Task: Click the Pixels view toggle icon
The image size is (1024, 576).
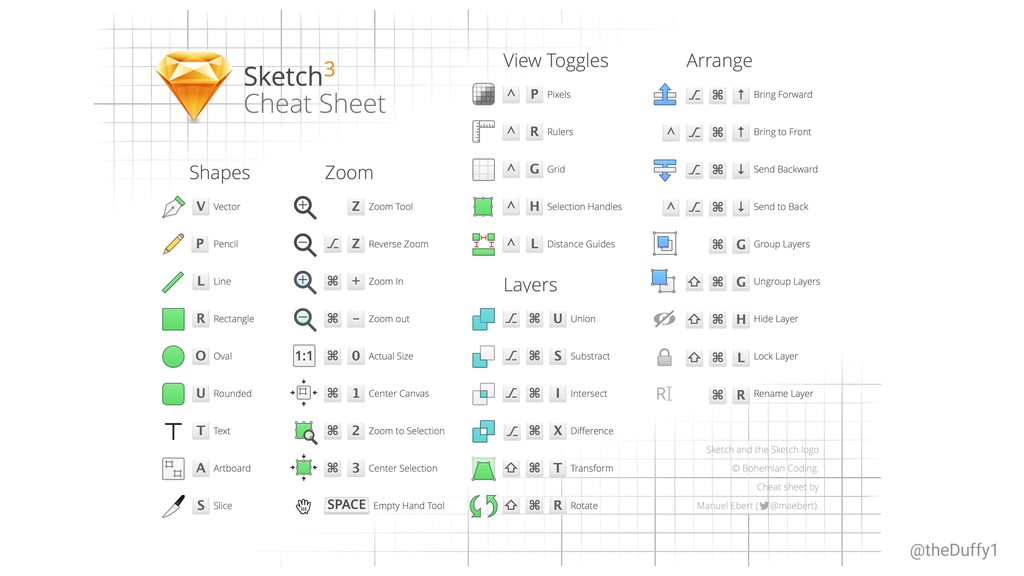Action: click(483, 94)
